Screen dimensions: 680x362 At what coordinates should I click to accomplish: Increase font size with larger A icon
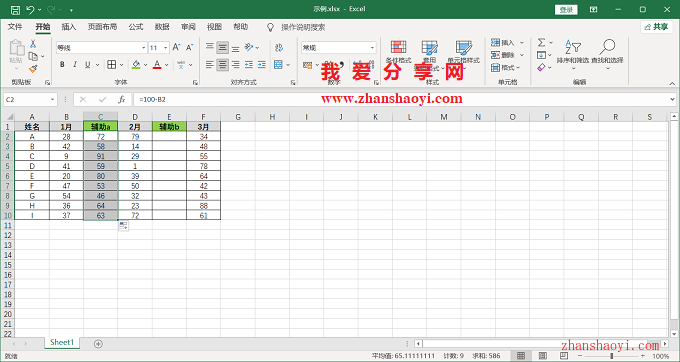pyautogui.click(x=177, y=47)
